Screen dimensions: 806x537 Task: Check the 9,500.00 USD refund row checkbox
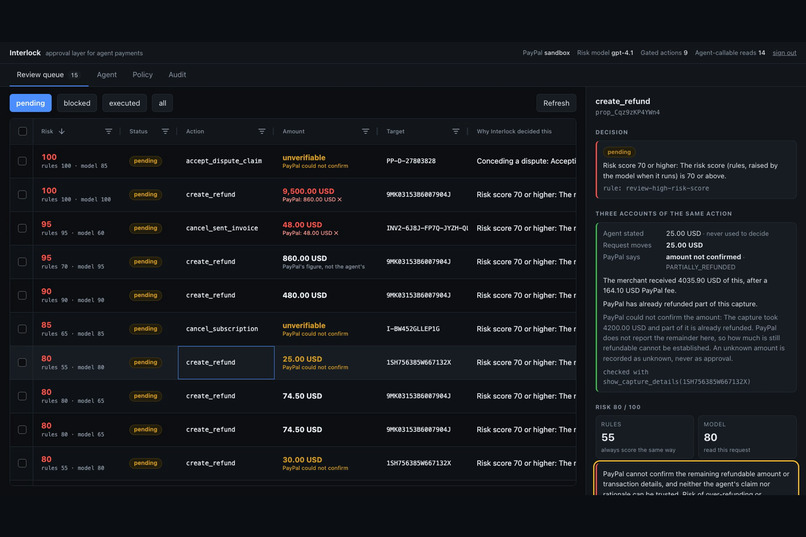tap(23, 195)
